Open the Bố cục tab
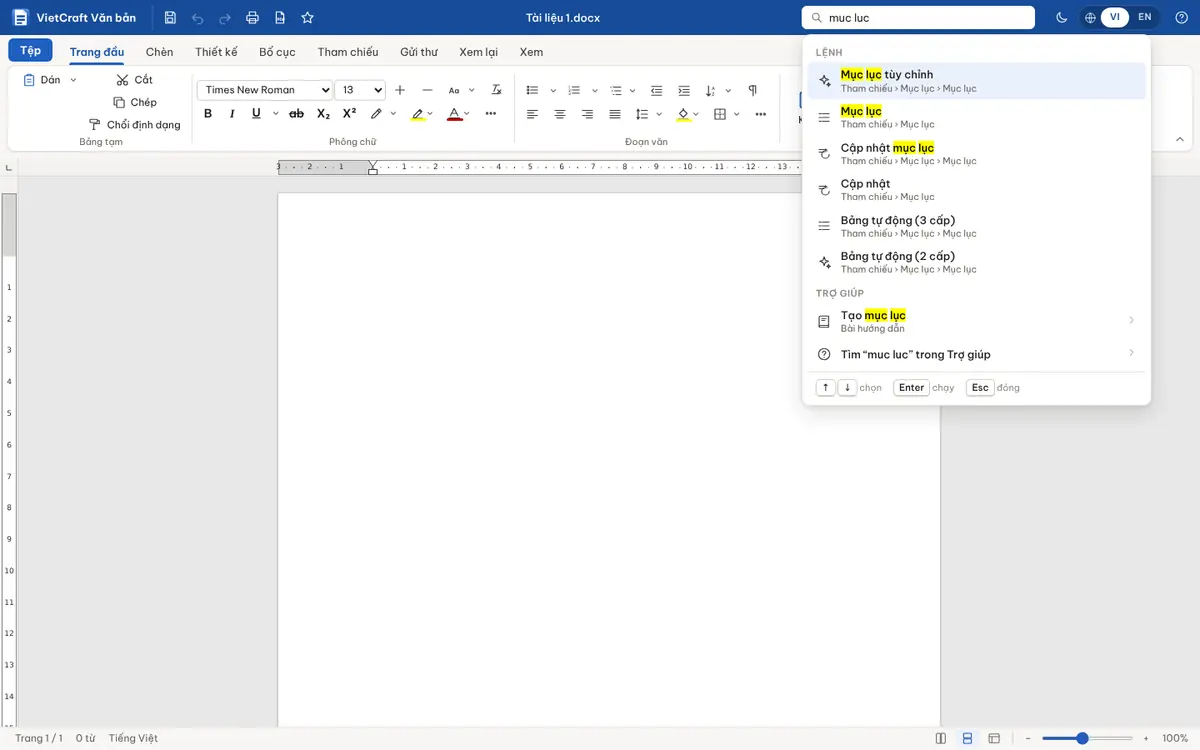 277,52
